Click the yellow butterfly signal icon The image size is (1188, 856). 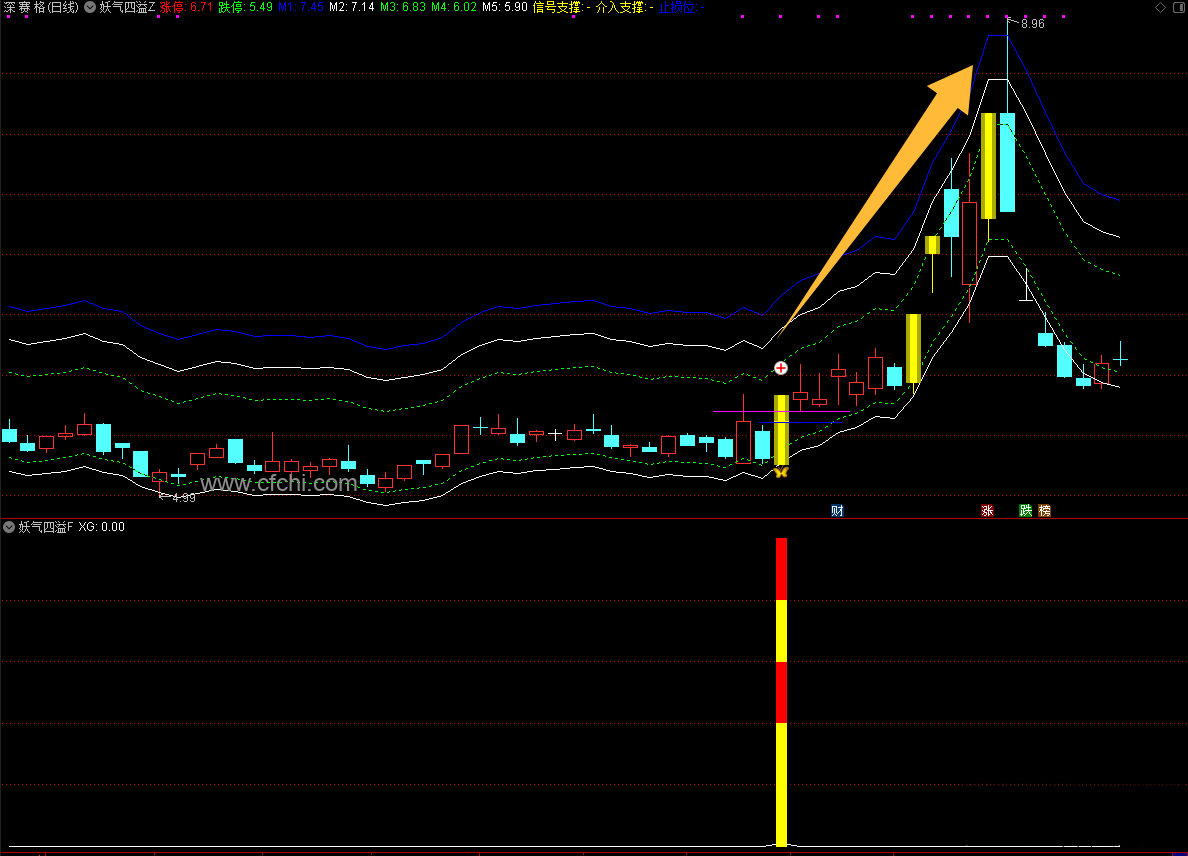tap(781, 472)
